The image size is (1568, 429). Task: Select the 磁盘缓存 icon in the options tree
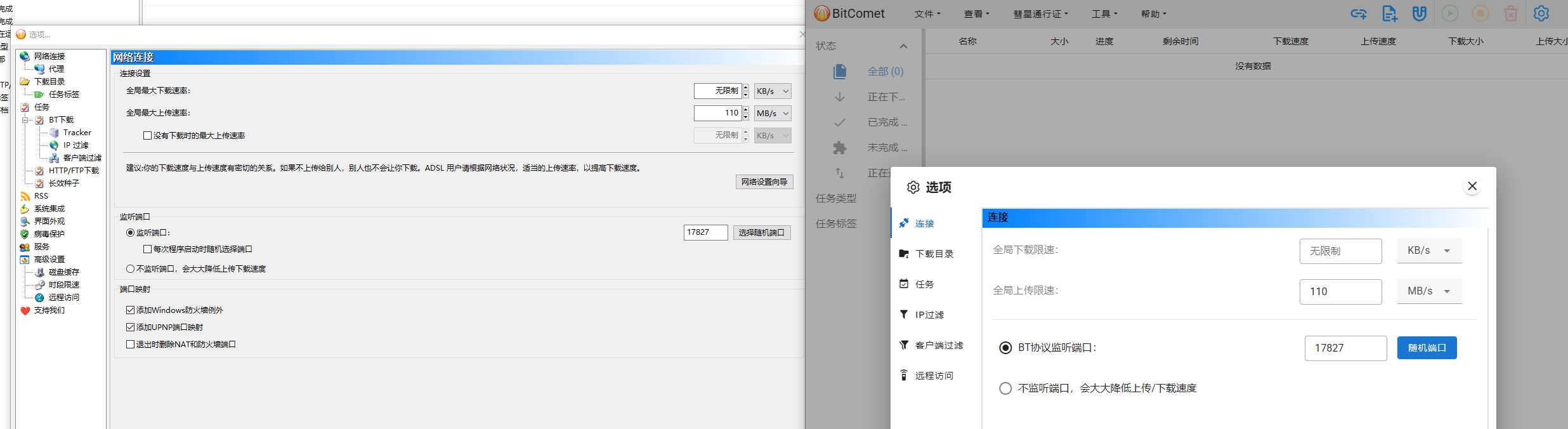pos(39,272)
